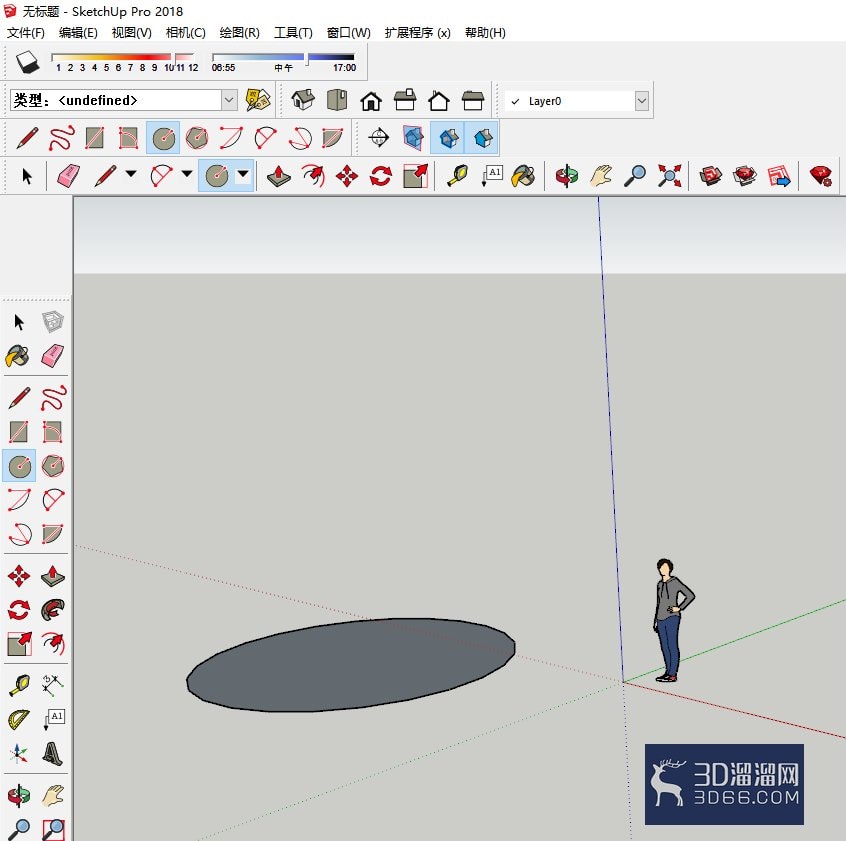Screen dimensions: 846x841
Task: Toggle Display Section Planes icon
Action: [413, 138]
